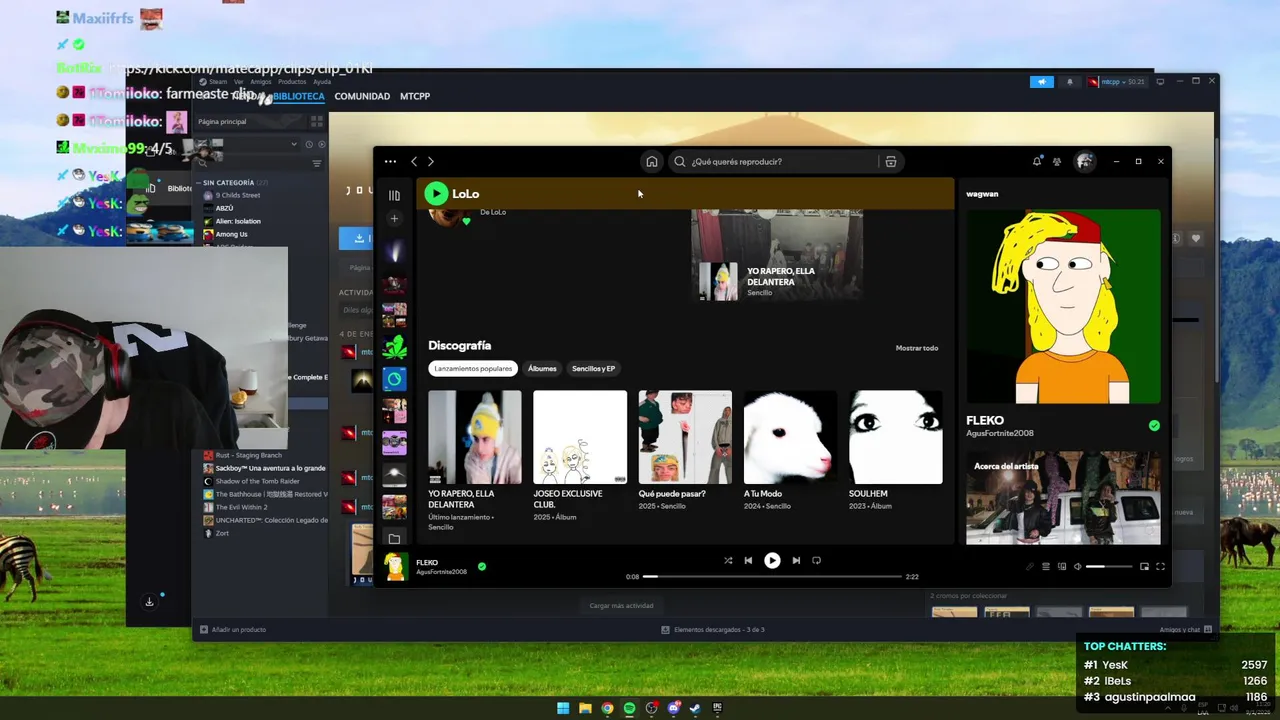Open the folder icon in Spotify sidebar

394,539
